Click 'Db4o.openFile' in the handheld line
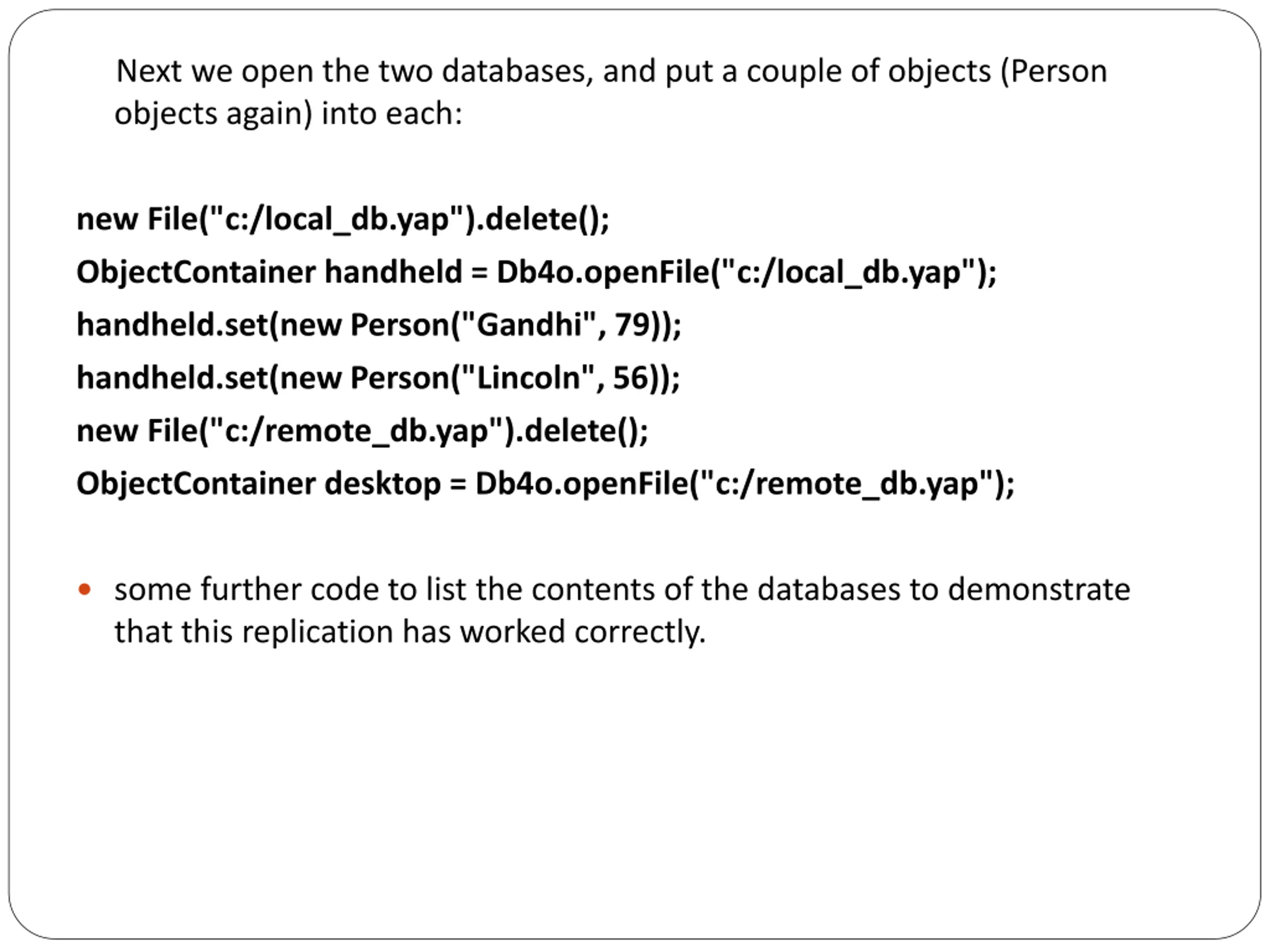1270x952 pixels. [603, 273]
